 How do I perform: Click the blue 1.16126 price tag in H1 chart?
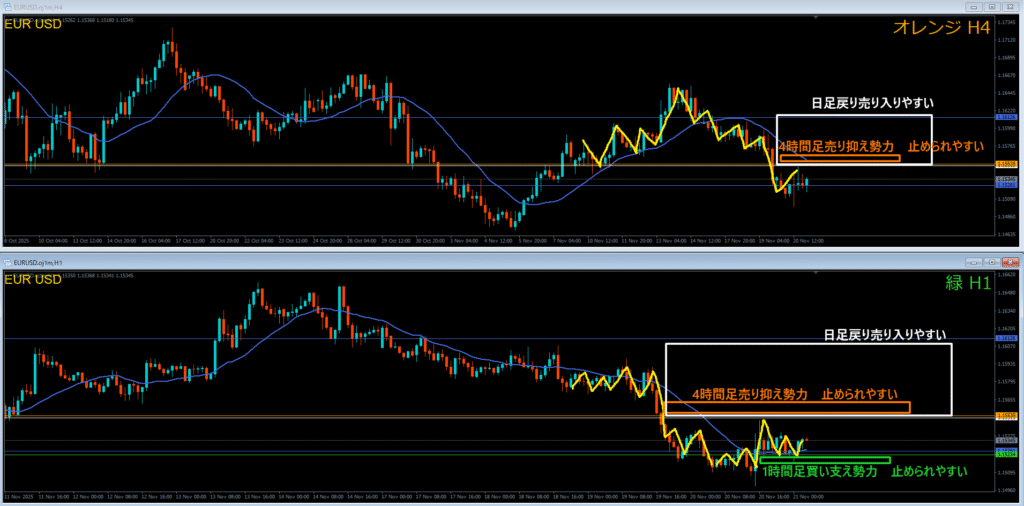tap(1004, 338)
